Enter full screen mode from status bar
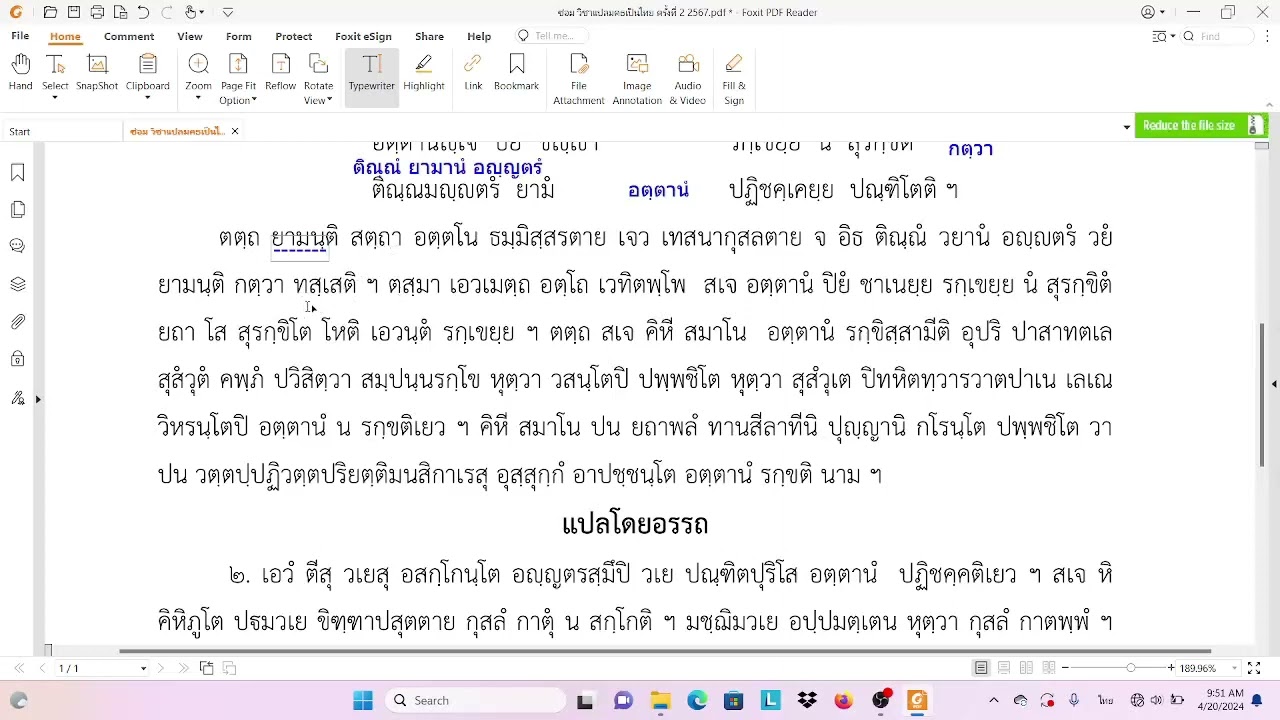 point(1254,668)
